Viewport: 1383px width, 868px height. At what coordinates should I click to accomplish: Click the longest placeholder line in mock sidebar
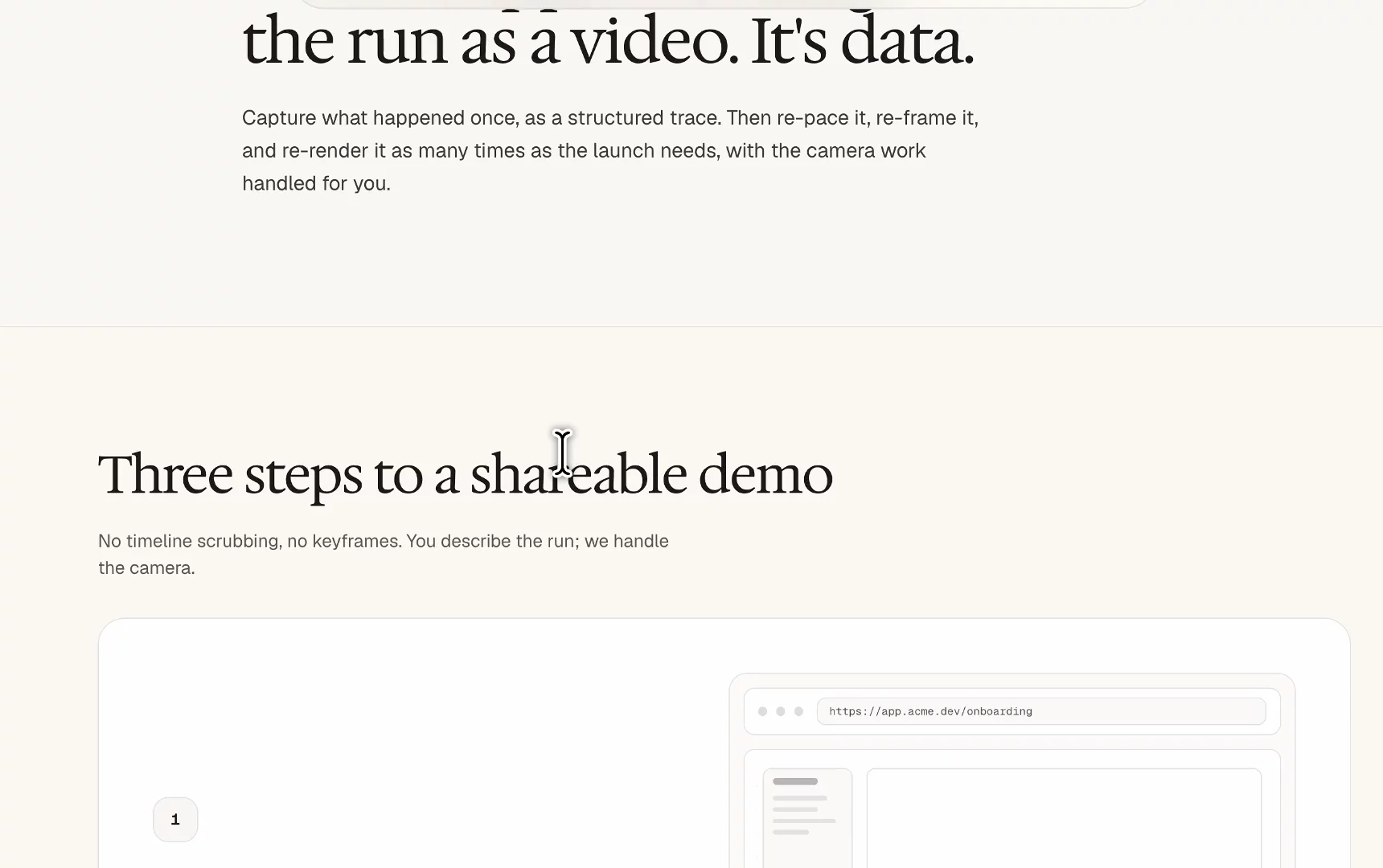click(x=804, y=821)
